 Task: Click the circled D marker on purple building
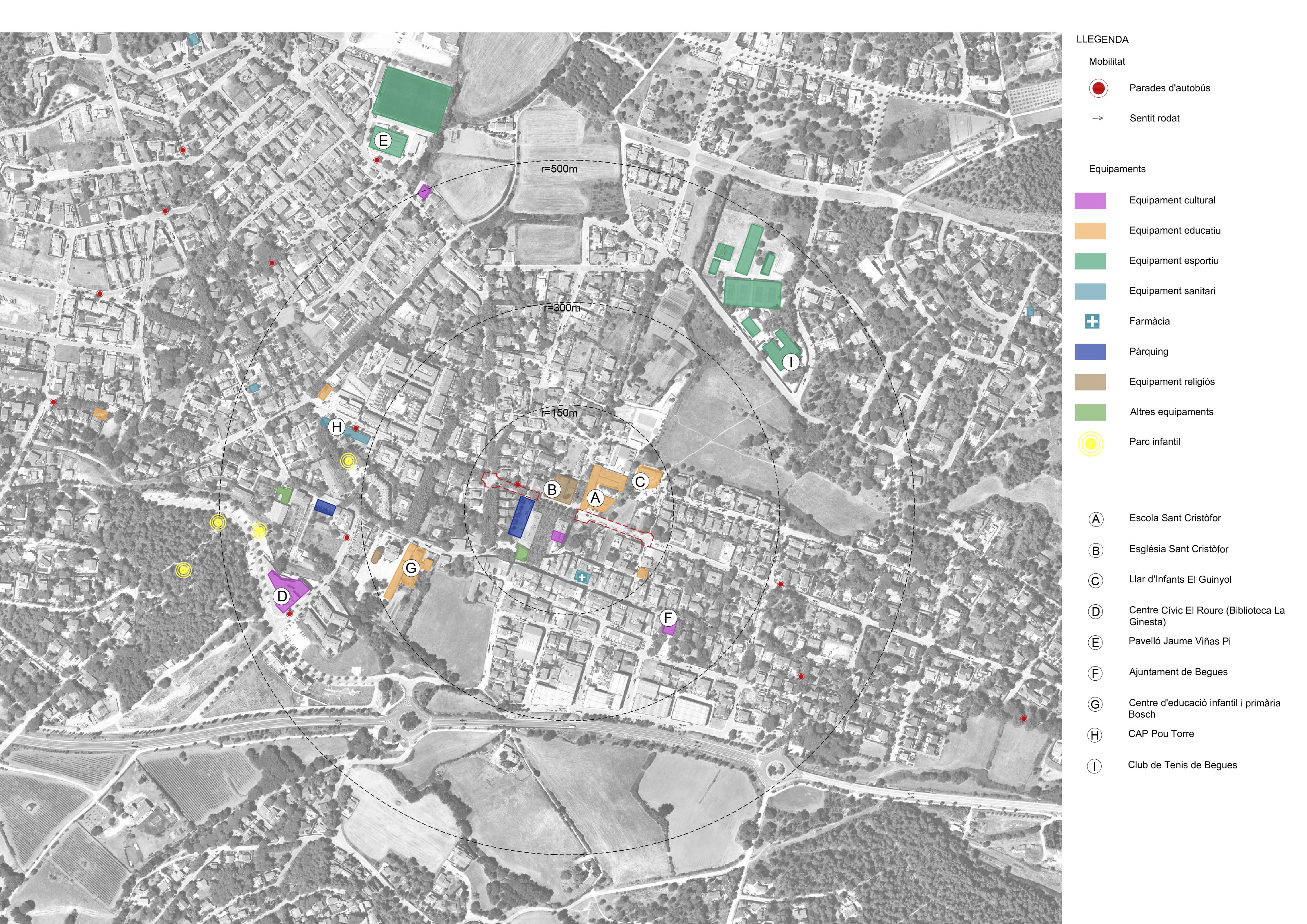click(x=282, y=596)
